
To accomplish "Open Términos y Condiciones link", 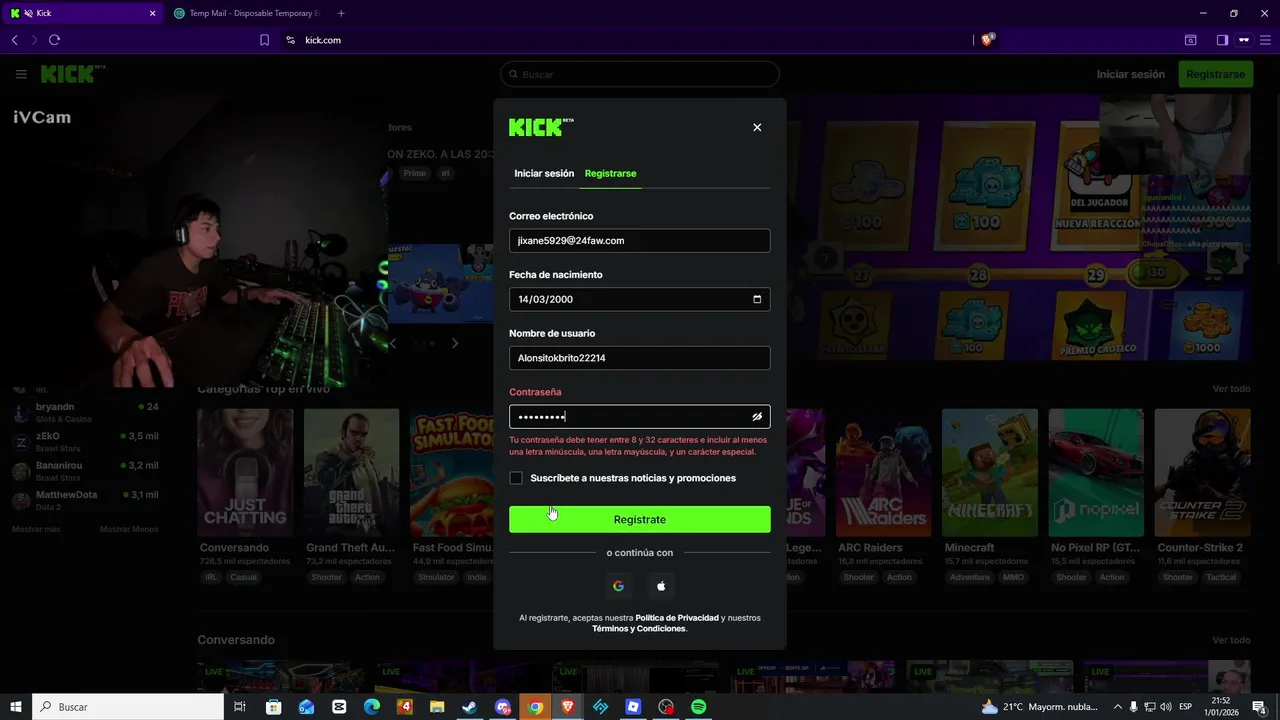I will point(639,629).
